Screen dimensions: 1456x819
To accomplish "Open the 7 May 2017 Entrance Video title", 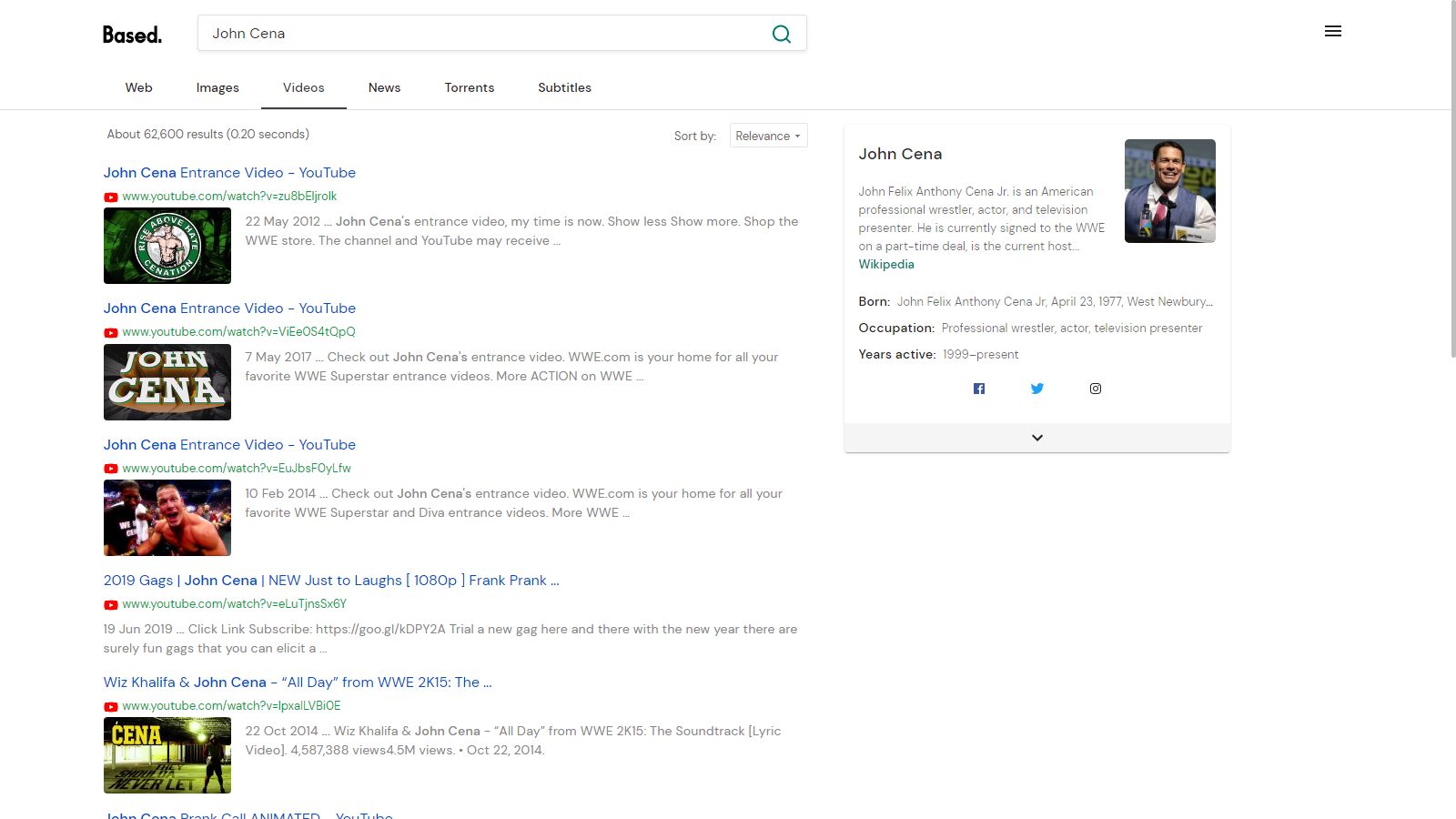I will coord(229,308).
